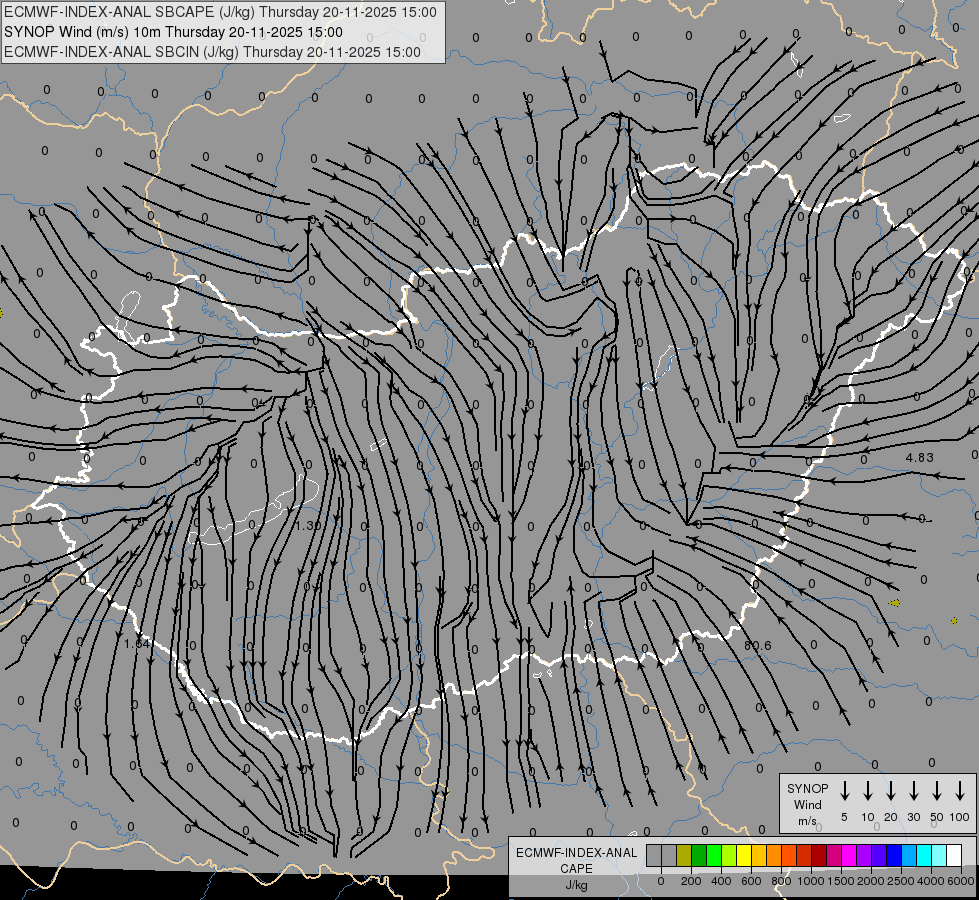Viewport: 979px width, 900px height.
Task: Pick the purple swatch left of 2000
Action: point(863,855)
